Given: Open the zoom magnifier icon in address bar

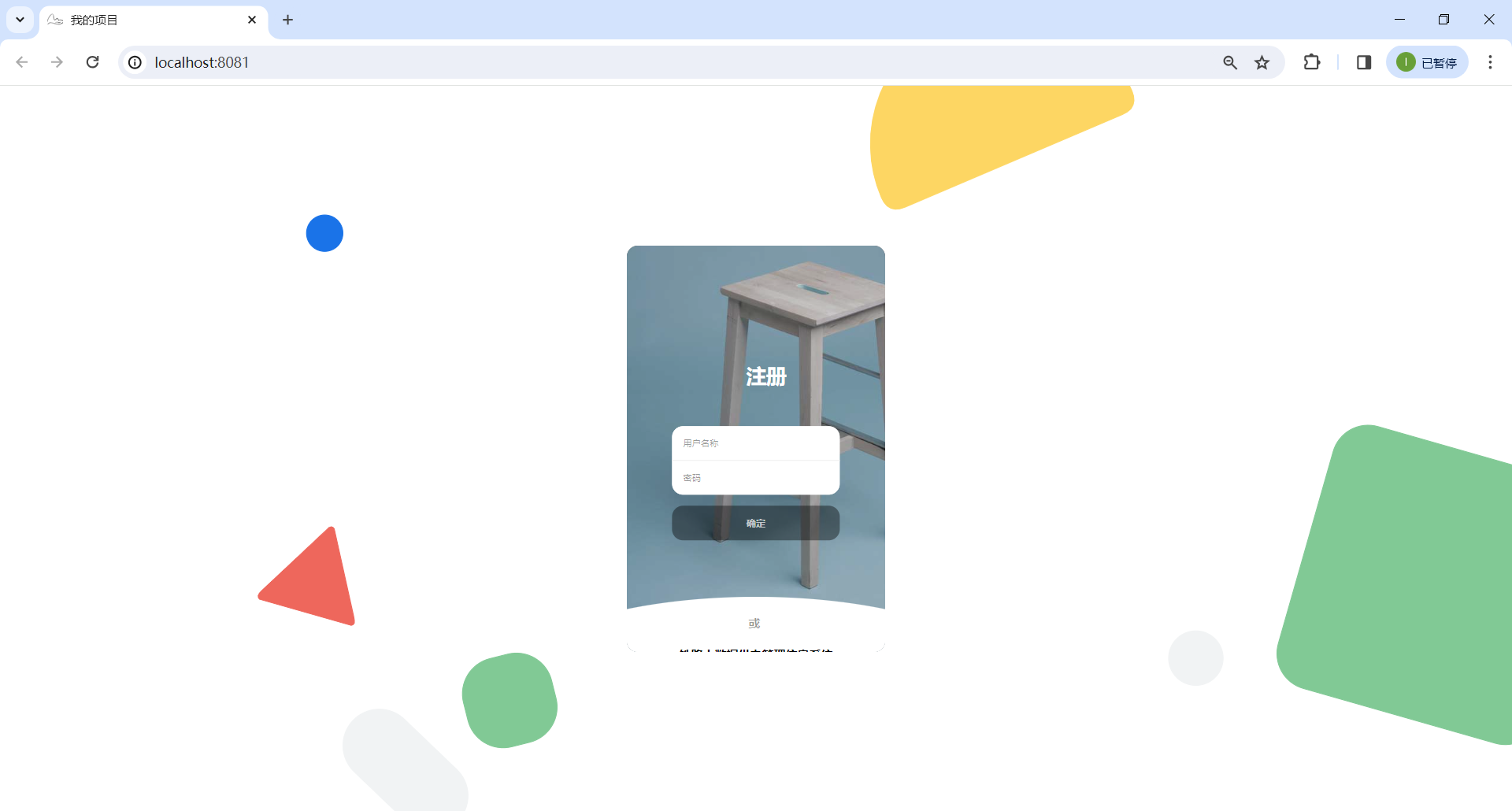Looking at the screenshot, I should pyautogui.click(x=1230, y=62).
